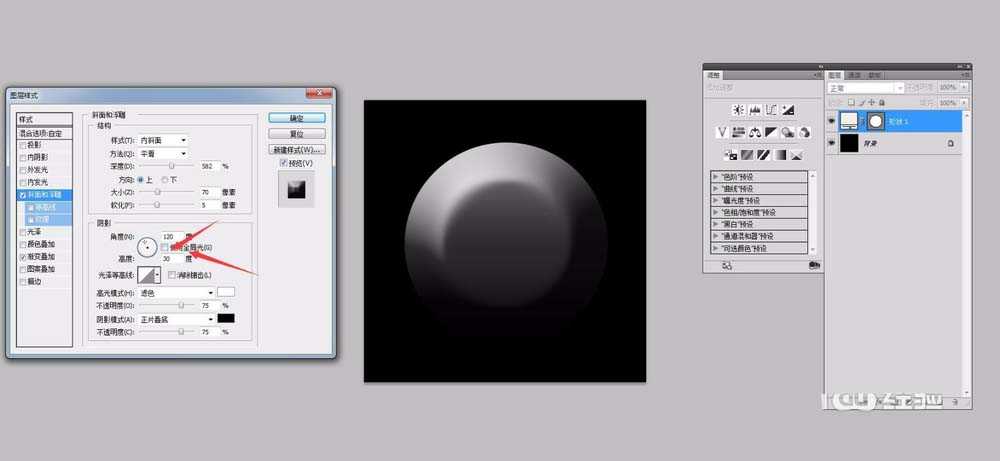Click the Color Balance adjustment icon
The image size is (1000, 461).
coord(755,132)
